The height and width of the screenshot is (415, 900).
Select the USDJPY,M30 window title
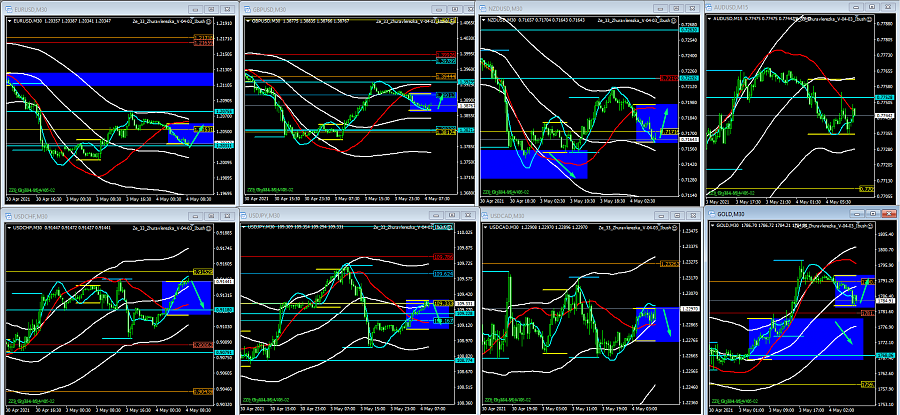[x=265, y=215]
